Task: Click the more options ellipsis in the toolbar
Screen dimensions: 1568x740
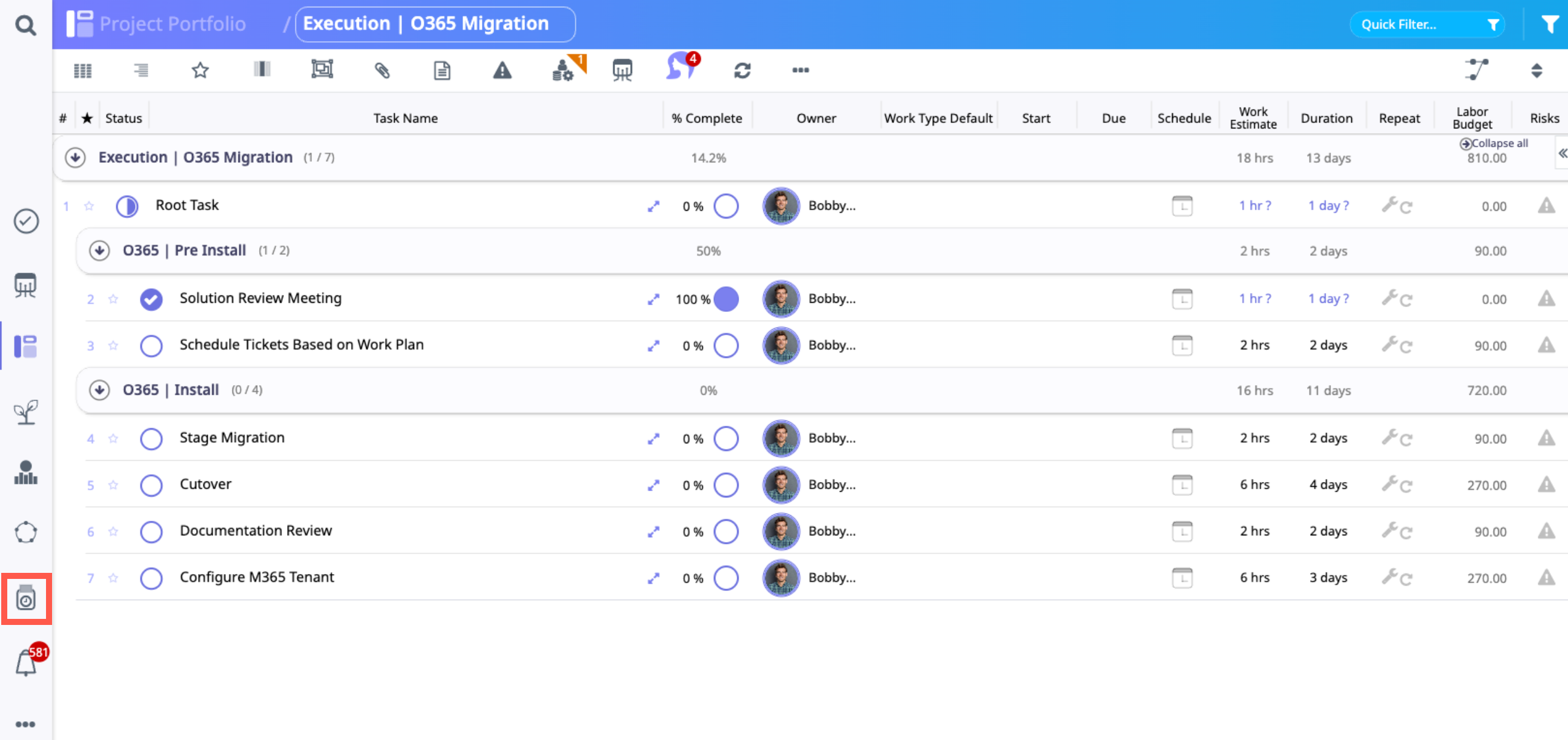Action: pos(800,71)
